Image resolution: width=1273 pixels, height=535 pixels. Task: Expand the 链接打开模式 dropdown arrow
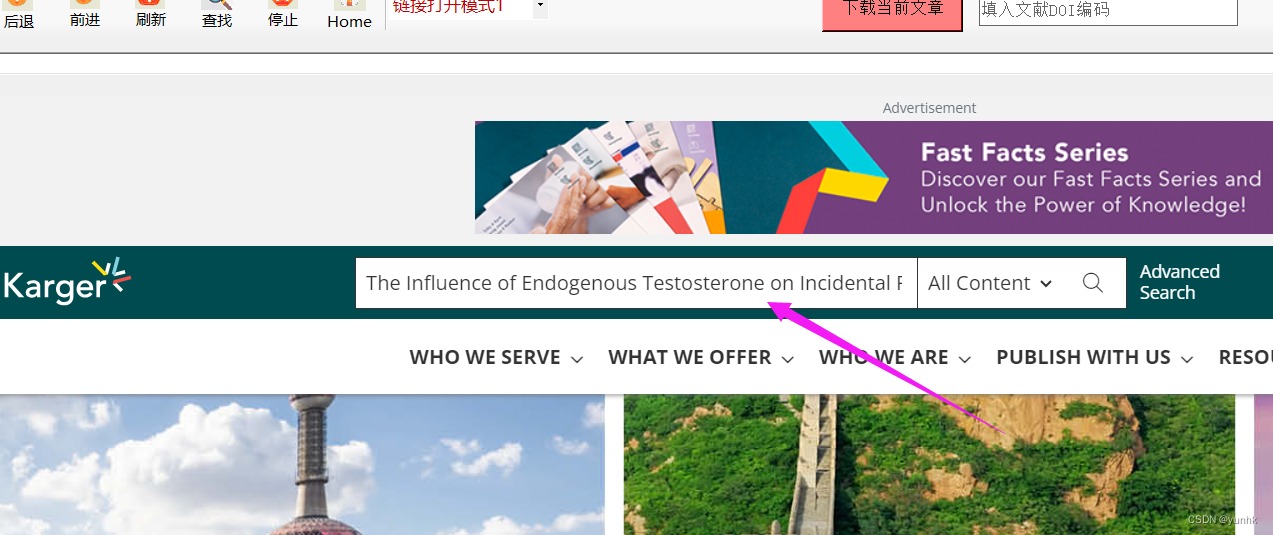point(540,7)
